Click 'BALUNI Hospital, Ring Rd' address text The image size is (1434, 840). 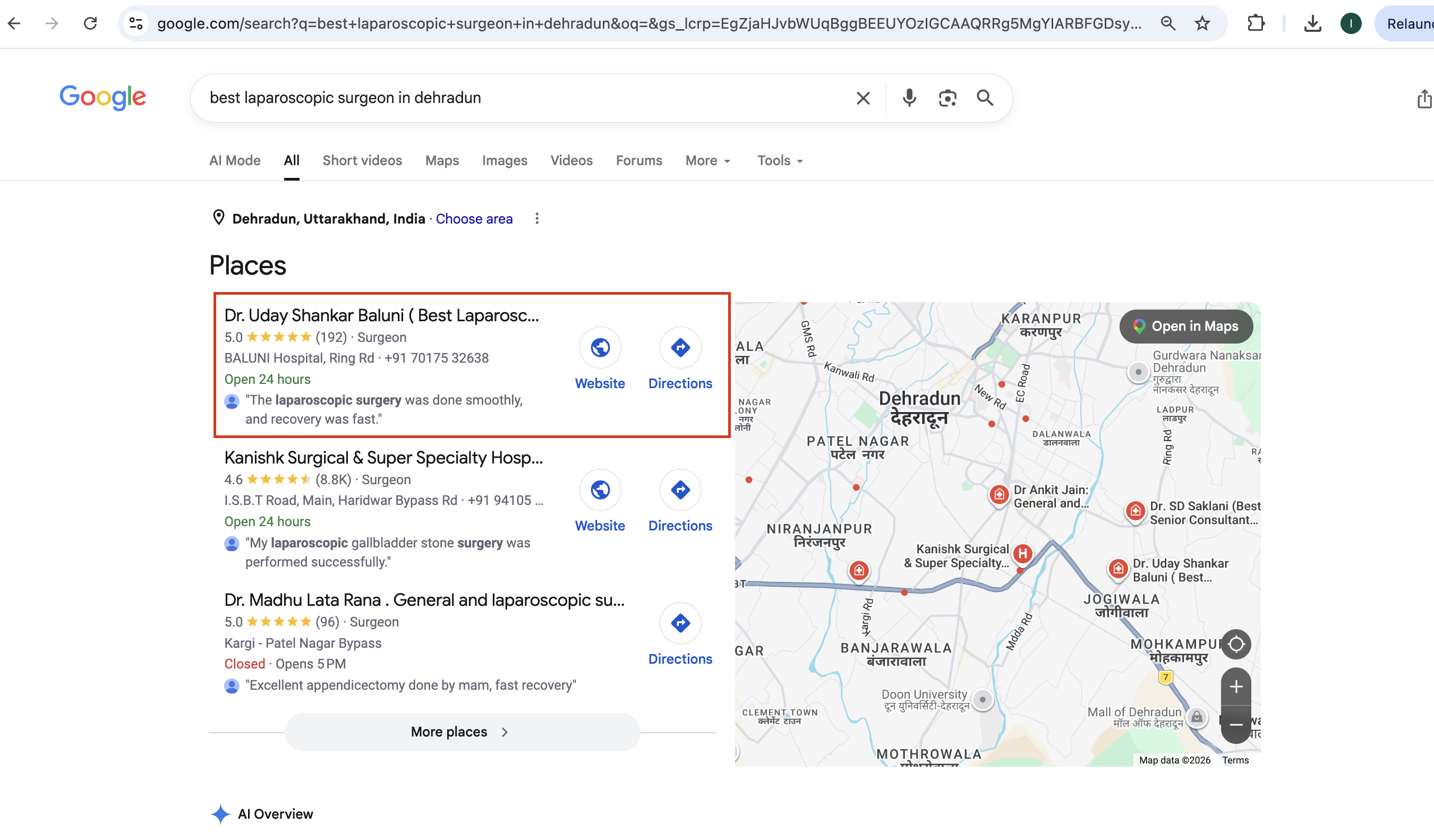pos(300,358)
